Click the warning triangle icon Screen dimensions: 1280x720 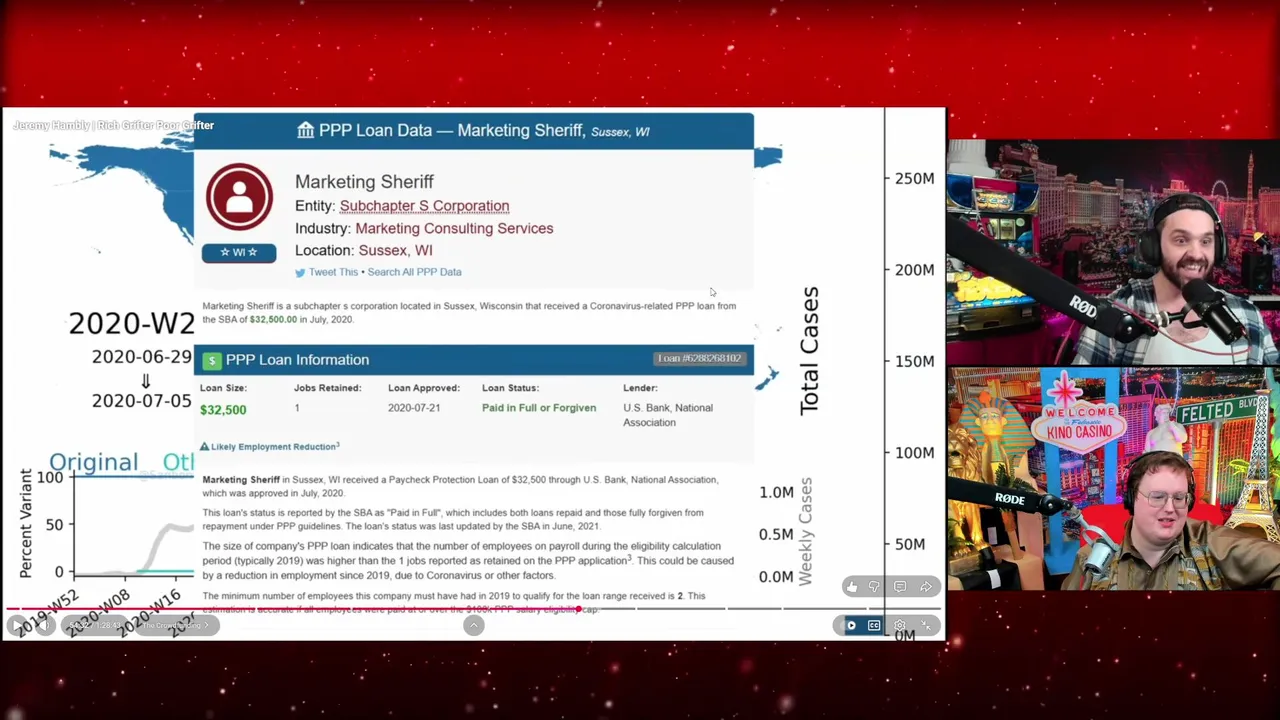tap(204, 447)
